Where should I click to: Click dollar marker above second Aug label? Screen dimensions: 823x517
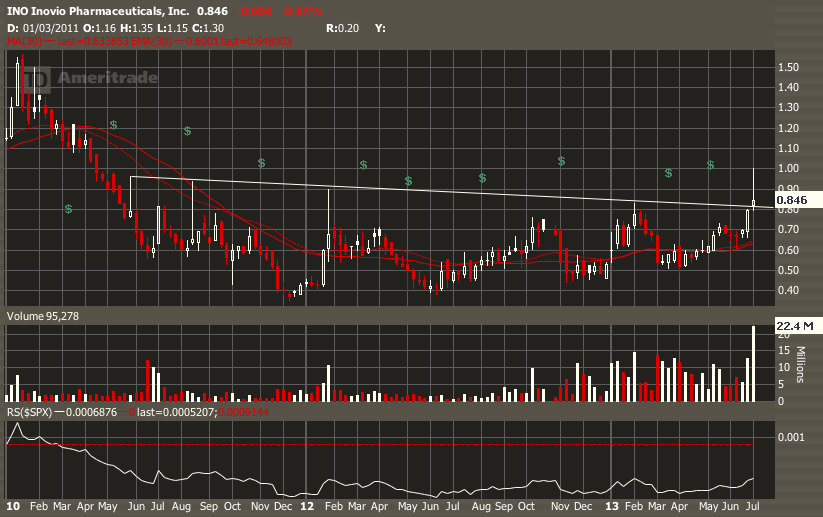pyautogui.click(x=482, y=177)
